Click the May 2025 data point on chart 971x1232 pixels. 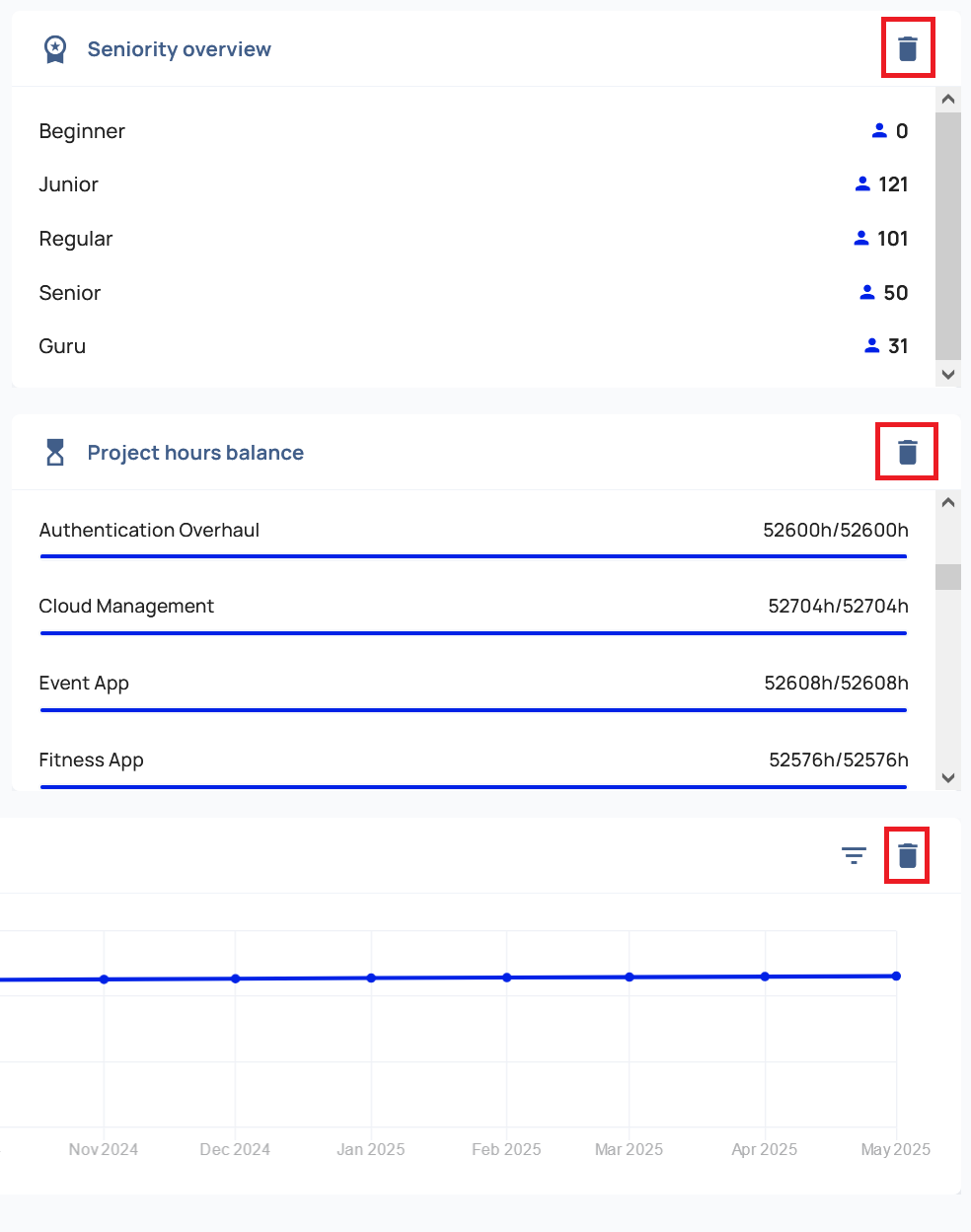coord(896,976)
